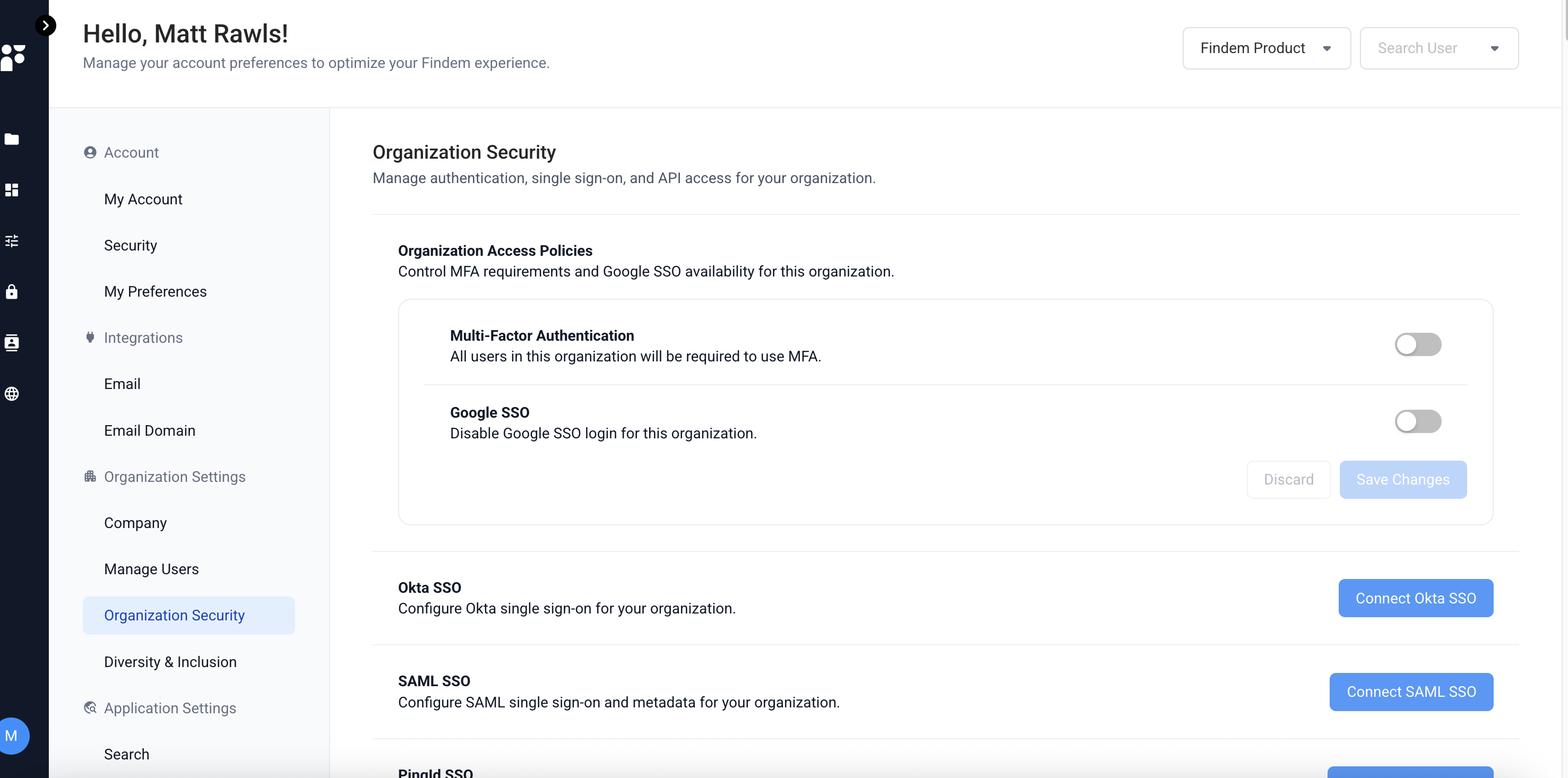Screen dimensions: 1568x778
Task: Click Connect SAML SSO button
Action: [x=1411, y=691]
